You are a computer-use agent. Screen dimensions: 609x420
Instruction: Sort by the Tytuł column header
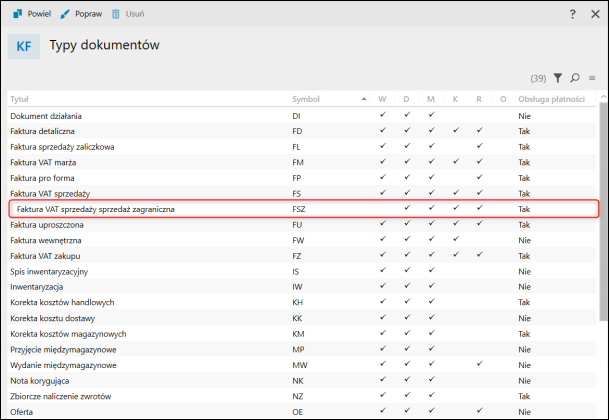pos(19,99)
